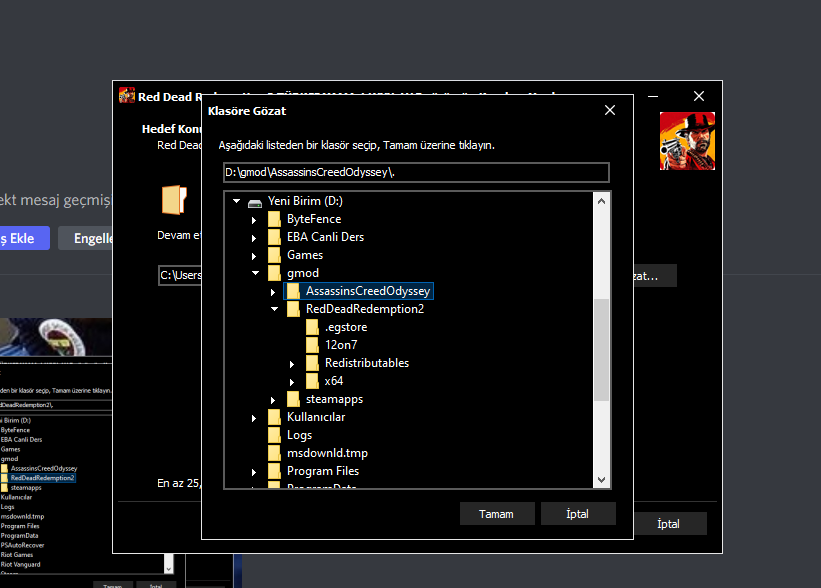
Task: Click the Red Dead Redemption cover thumbnail
Action: [687, 141]
